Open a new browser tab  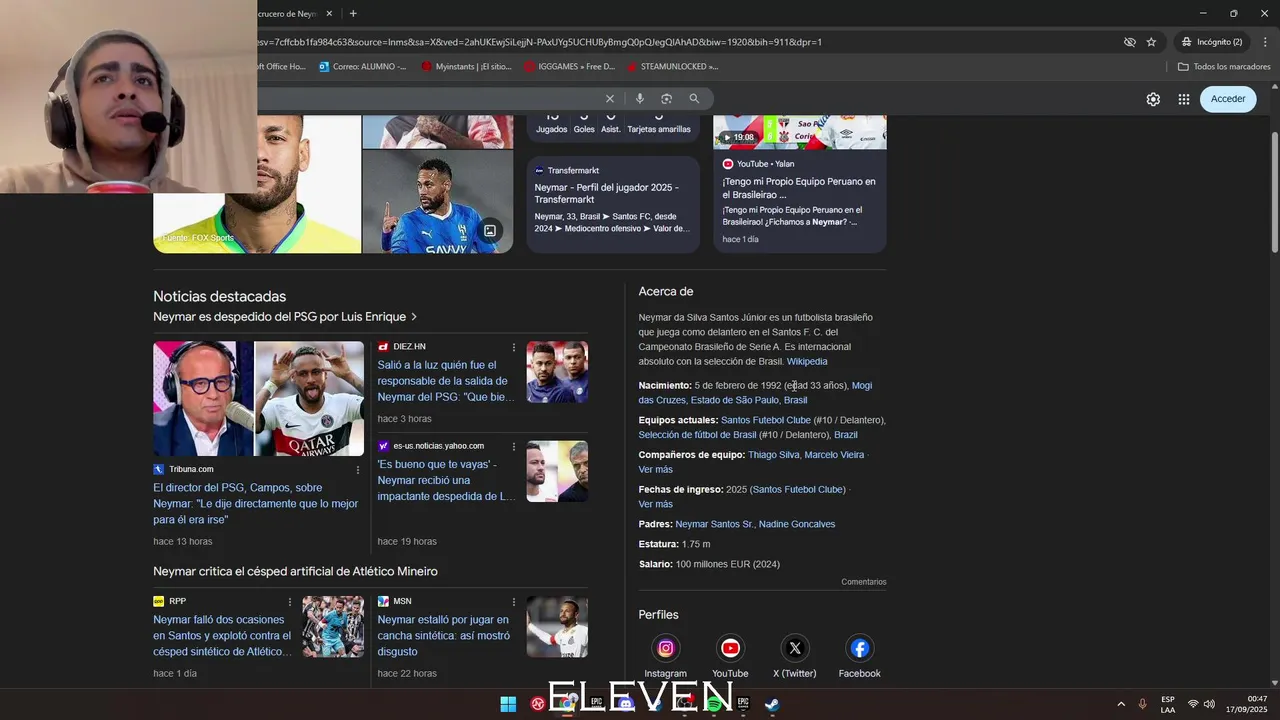pos(353,13)
